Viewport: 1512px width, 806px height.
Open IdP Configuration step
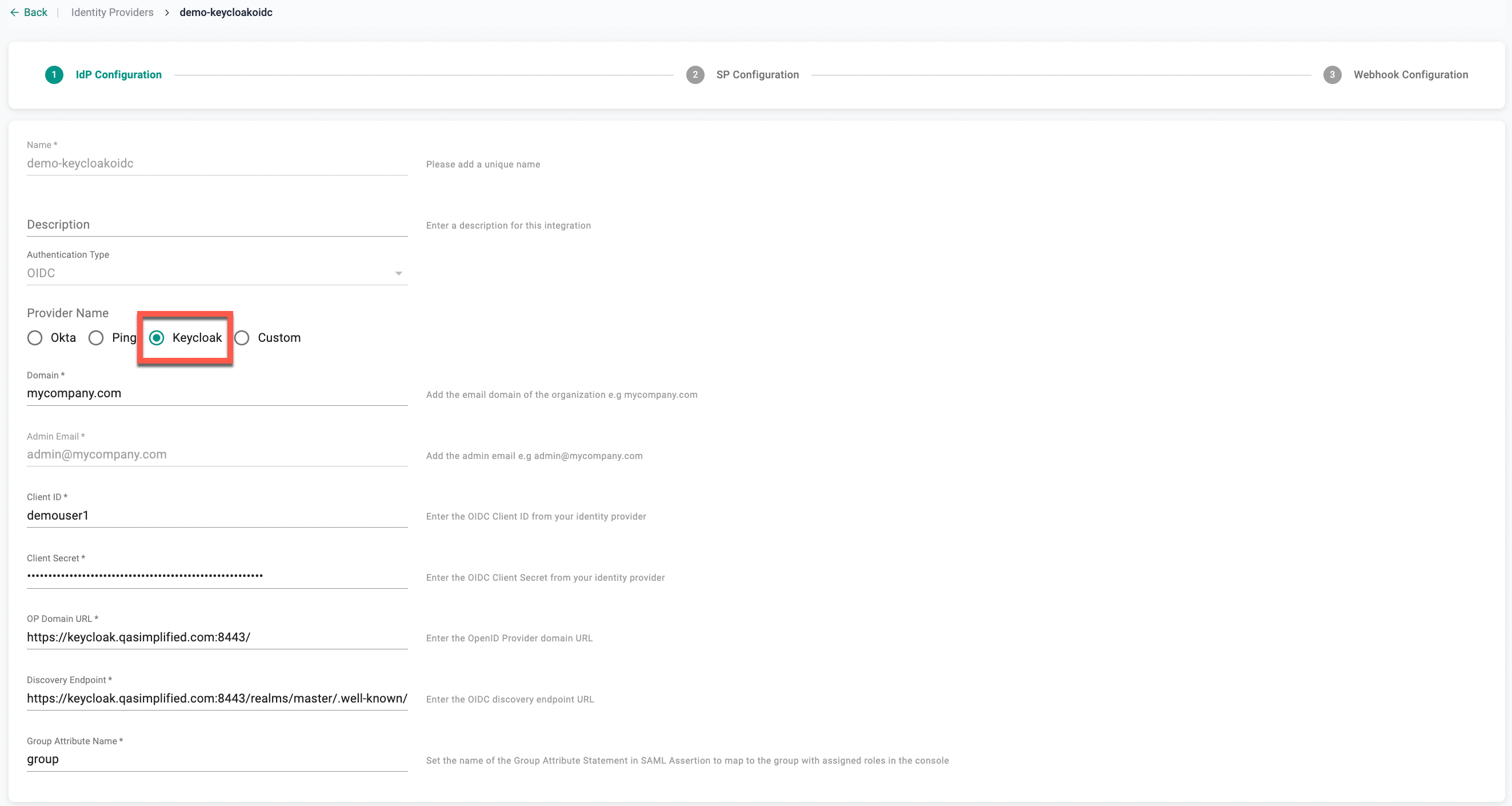(118, 74)
